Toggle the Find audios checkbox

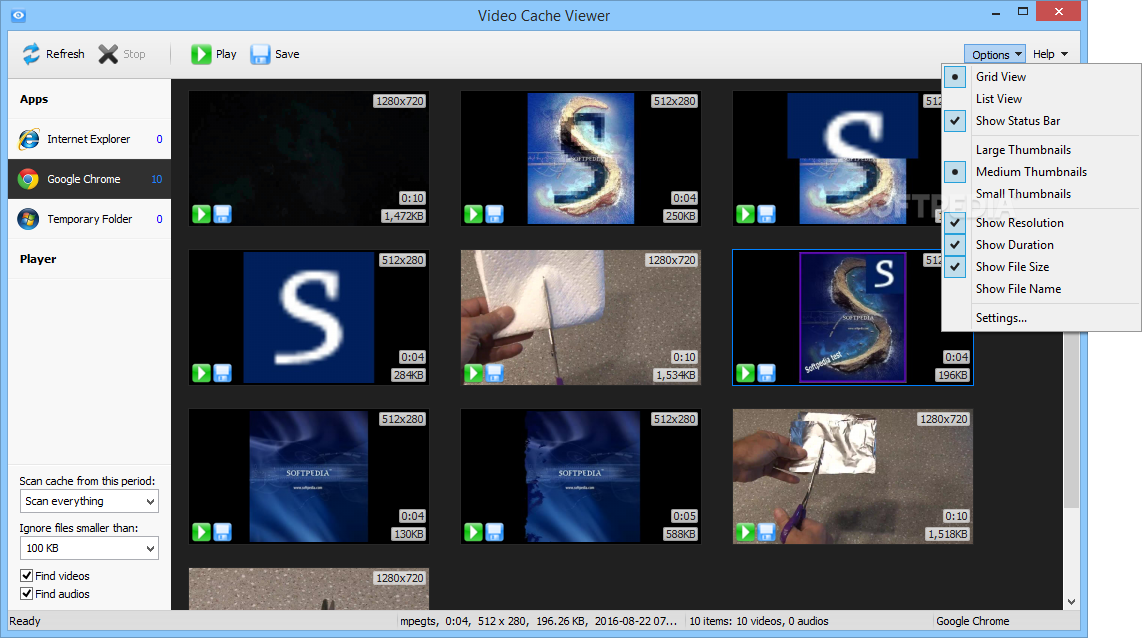tap(26, 594)
